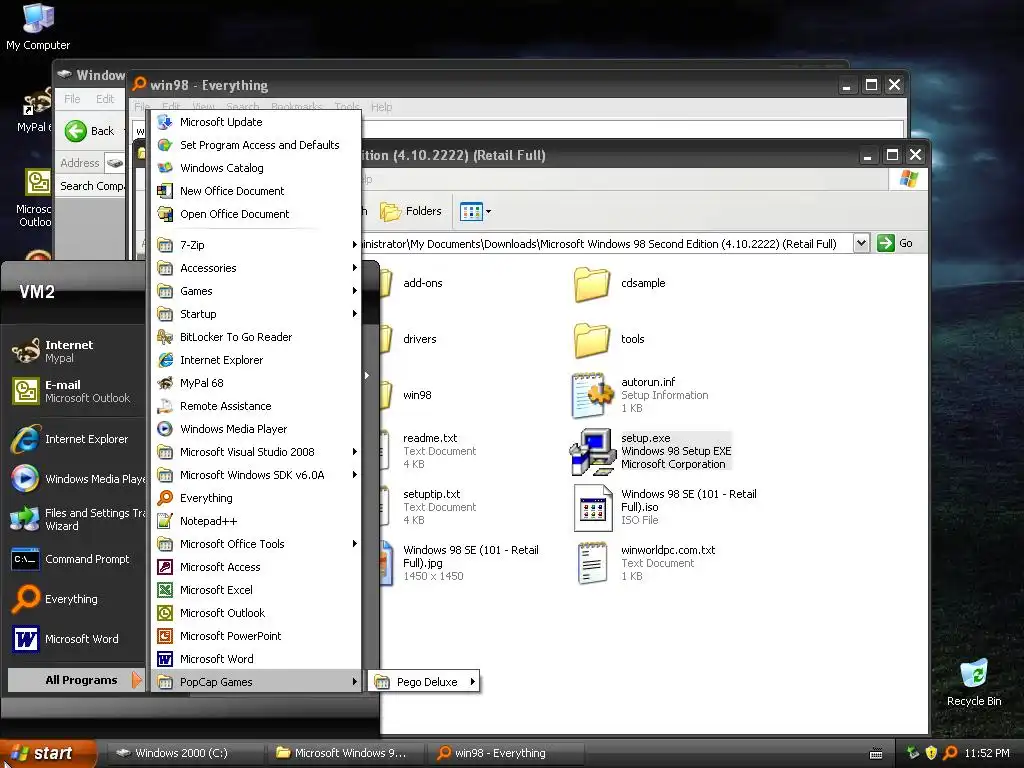Open Everything in Start menu recent list

tap(75, 599)
